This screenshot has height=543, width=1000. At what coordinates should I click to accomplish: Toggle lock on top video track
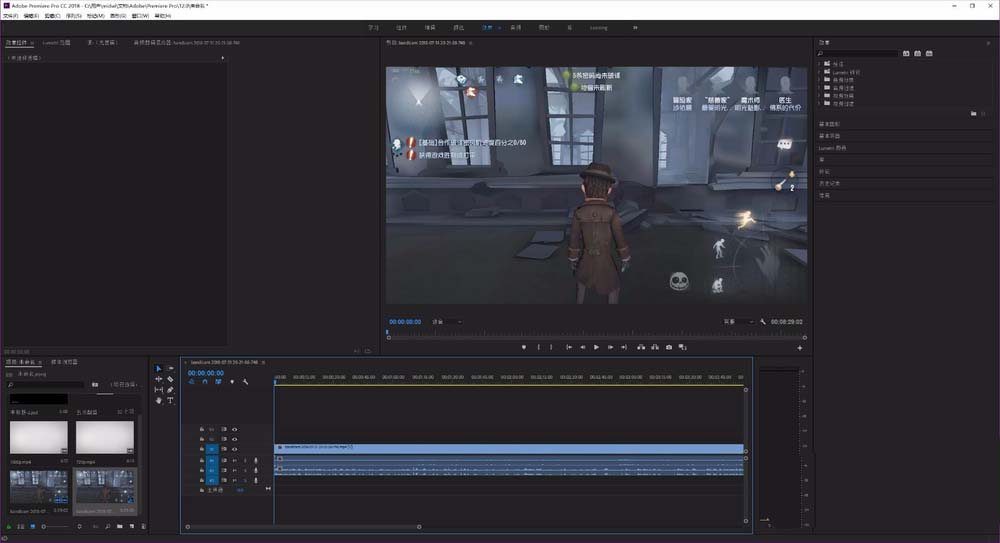point(202,429)
